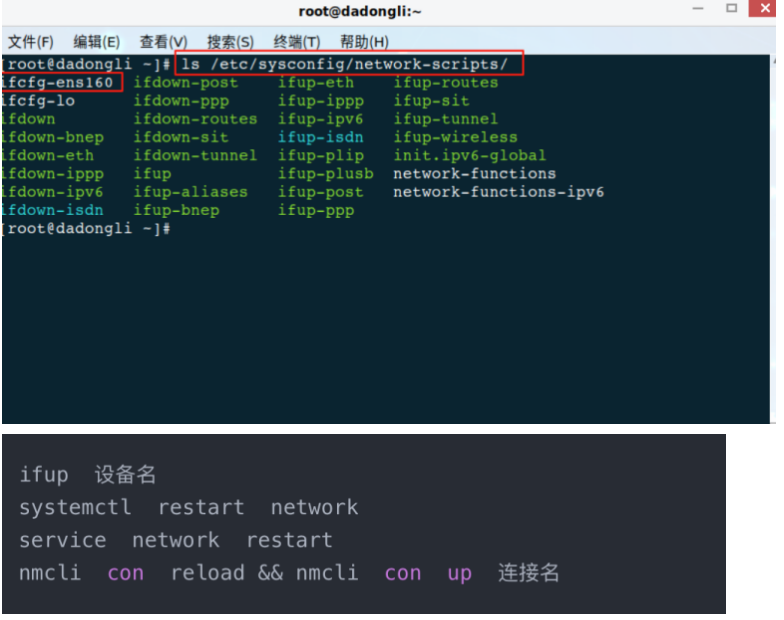Click the ifdown-isdn cyan link entry

[52, 210]
